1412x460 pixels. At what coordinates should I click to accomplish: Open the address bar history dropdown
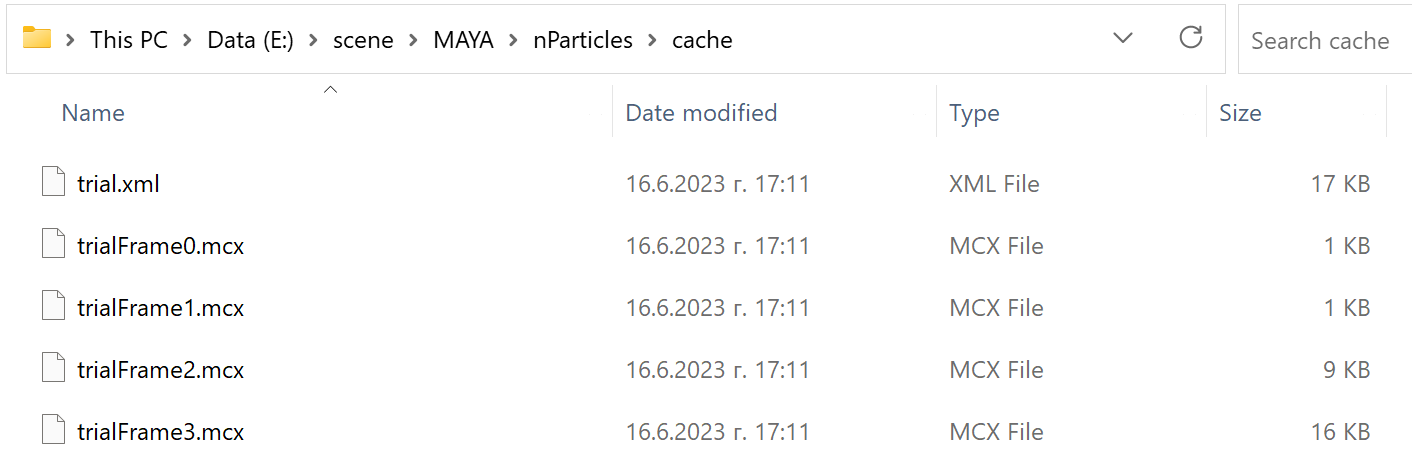tap(1123, 39)
